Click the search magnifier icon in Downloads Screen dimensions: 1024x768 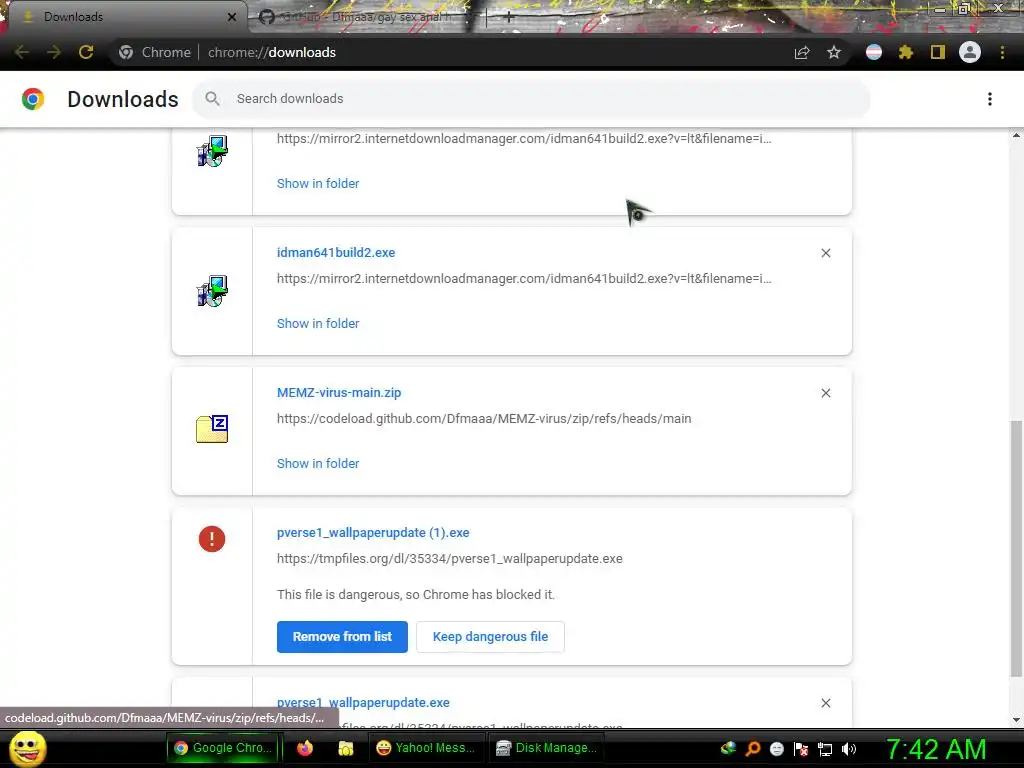(x=212, y=99)
